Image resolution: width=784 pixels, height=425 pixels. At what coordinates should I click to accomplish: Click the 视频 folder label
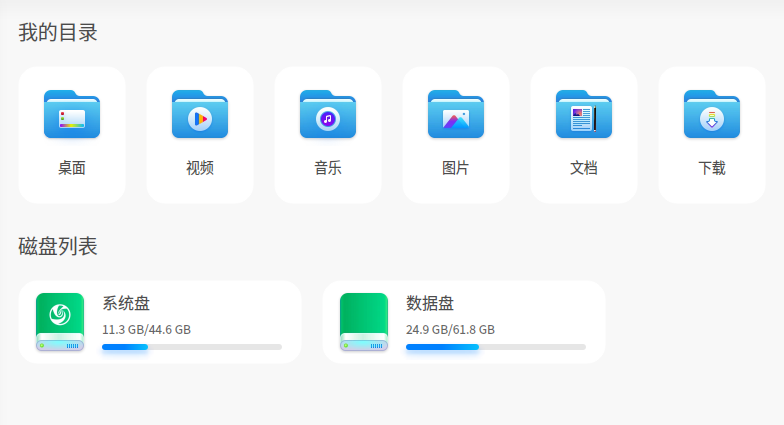(x=200, y=168)
